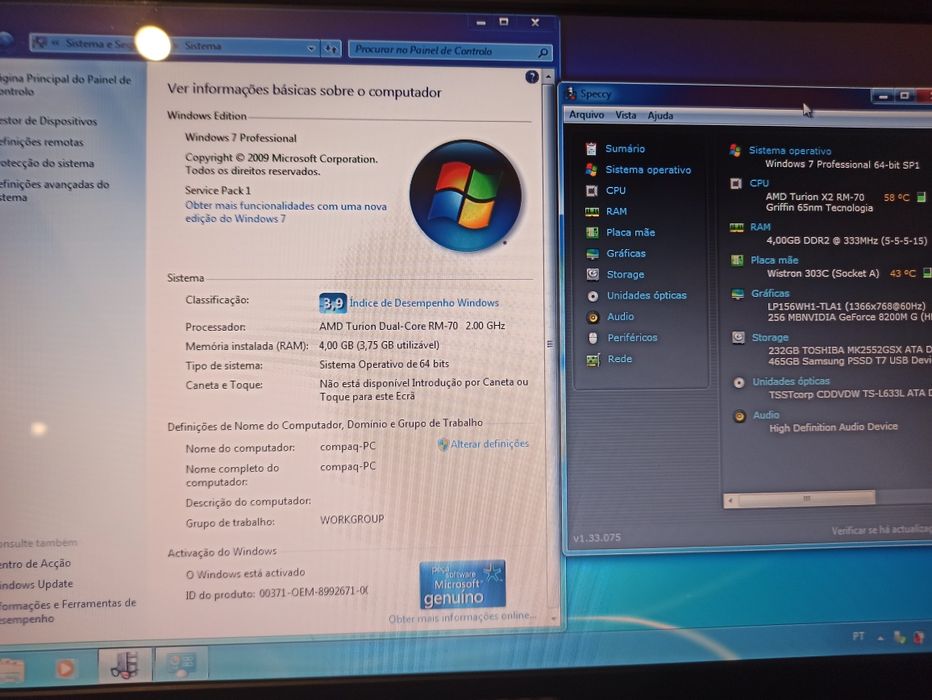Show hidden tray icons arrow

pos(880,638)
